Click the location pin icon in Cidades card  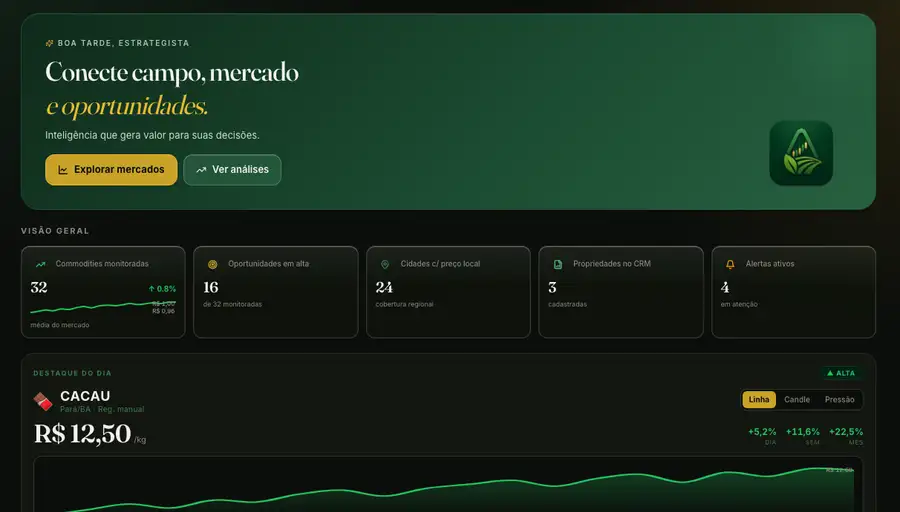pos(385,264)
